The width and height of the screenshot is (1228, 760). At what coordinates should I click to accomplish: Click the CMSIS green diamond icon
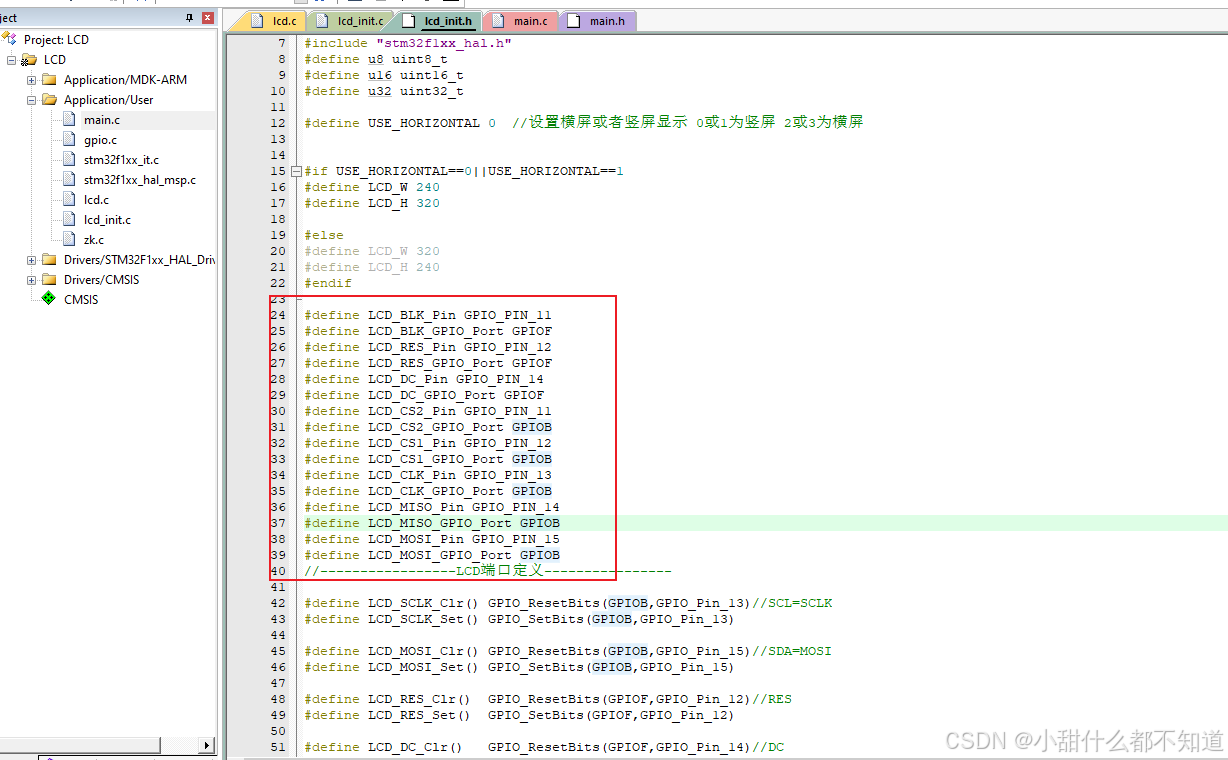point(48,299)
